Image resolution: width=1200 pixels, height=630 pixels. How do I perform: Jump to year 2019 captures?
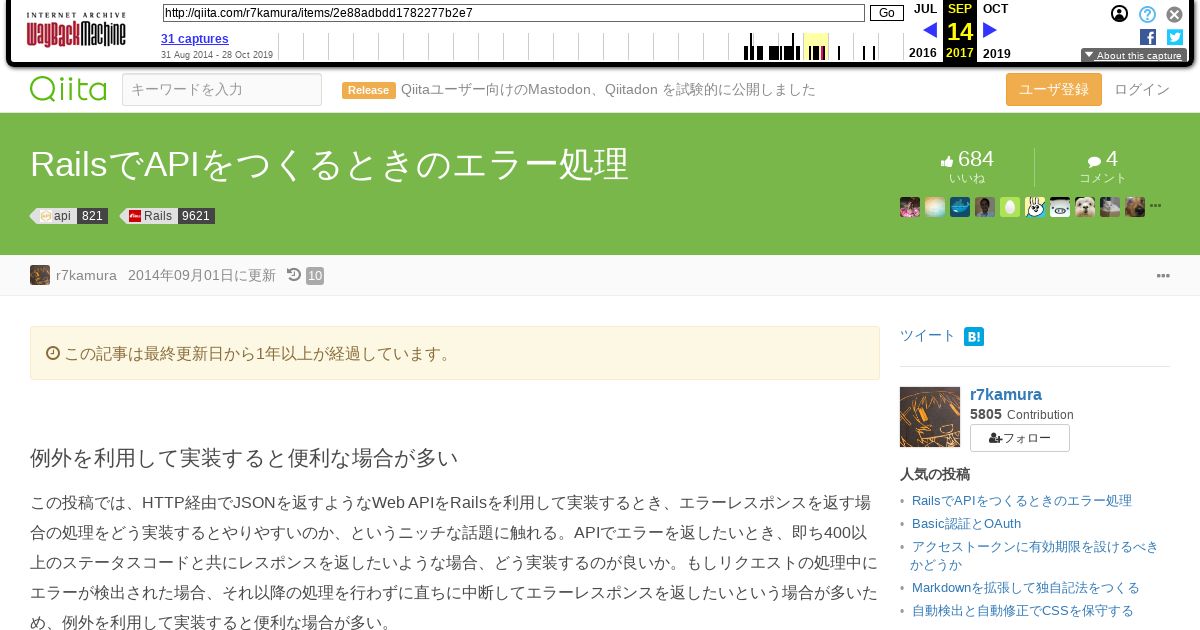coord(996,53)
